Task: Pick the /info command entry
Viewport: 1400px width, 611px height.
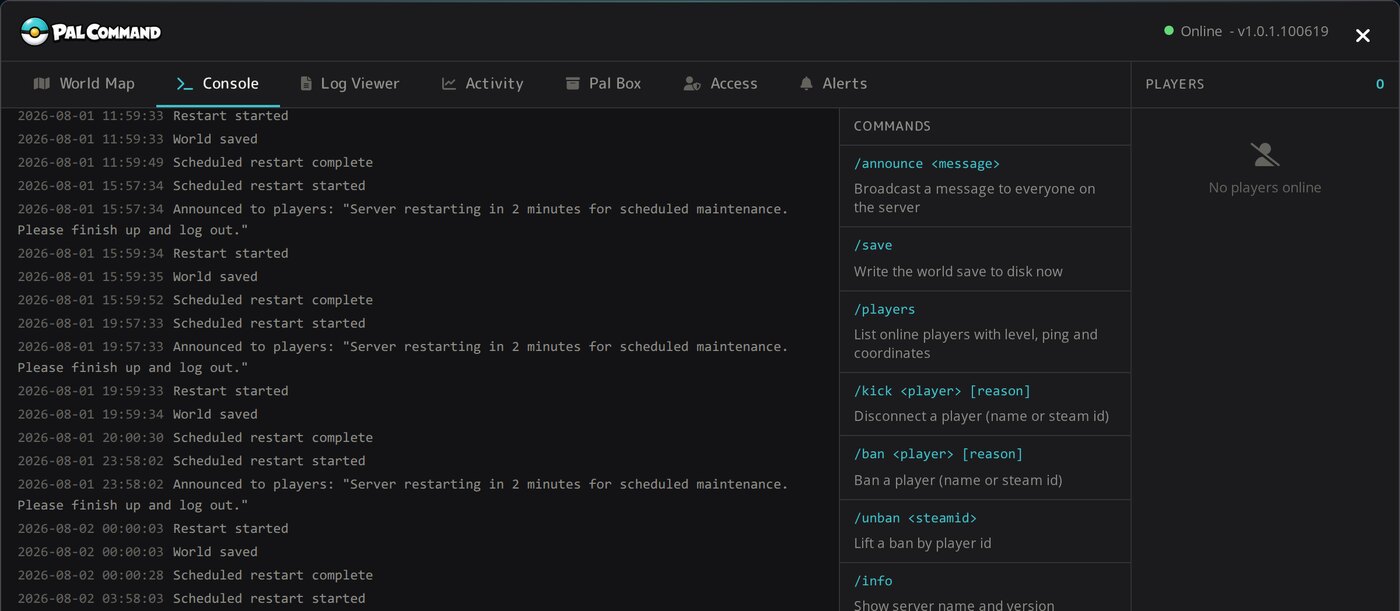Action: [x=985, y=587]
